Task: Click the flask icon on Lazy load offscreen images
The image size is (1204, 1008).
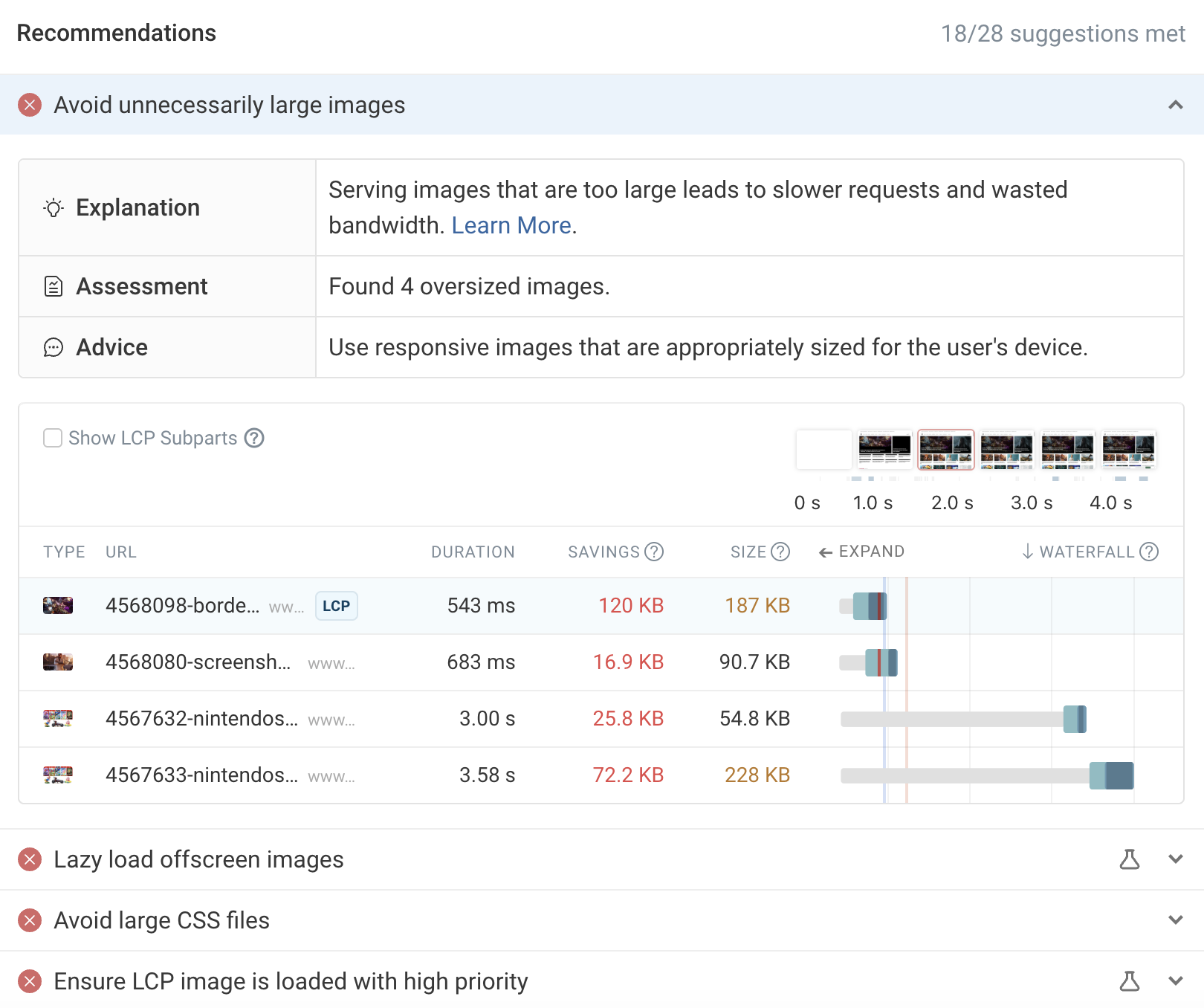Action: point(1129,859)
